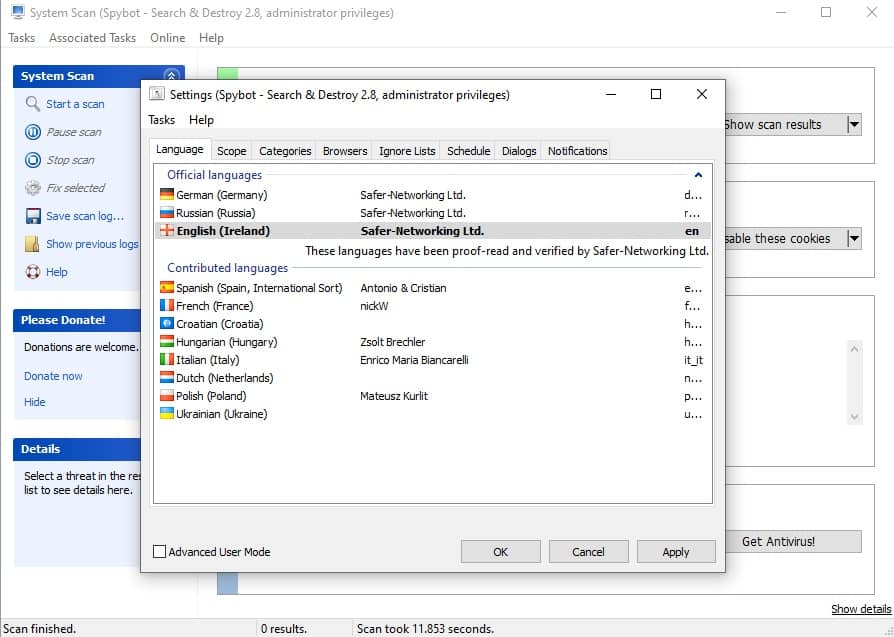Maximize the Settings dialog window
Image resolution: width=894 pixels, height=637 pixels.
(x=656, y=94)
